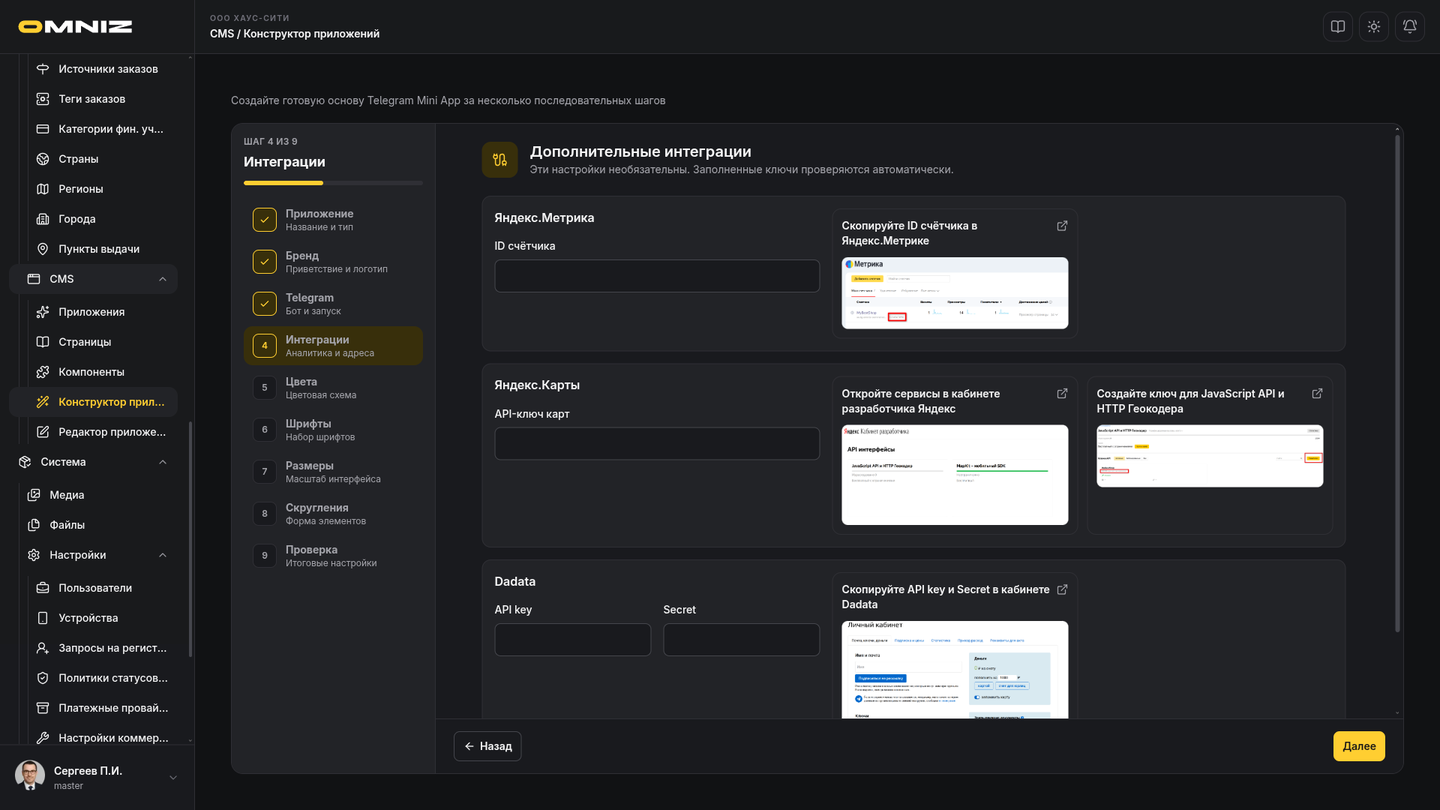The image size is (1440, 810).
Task: Click the Редактор приложений edit icon
Action: tap(43, 432)
